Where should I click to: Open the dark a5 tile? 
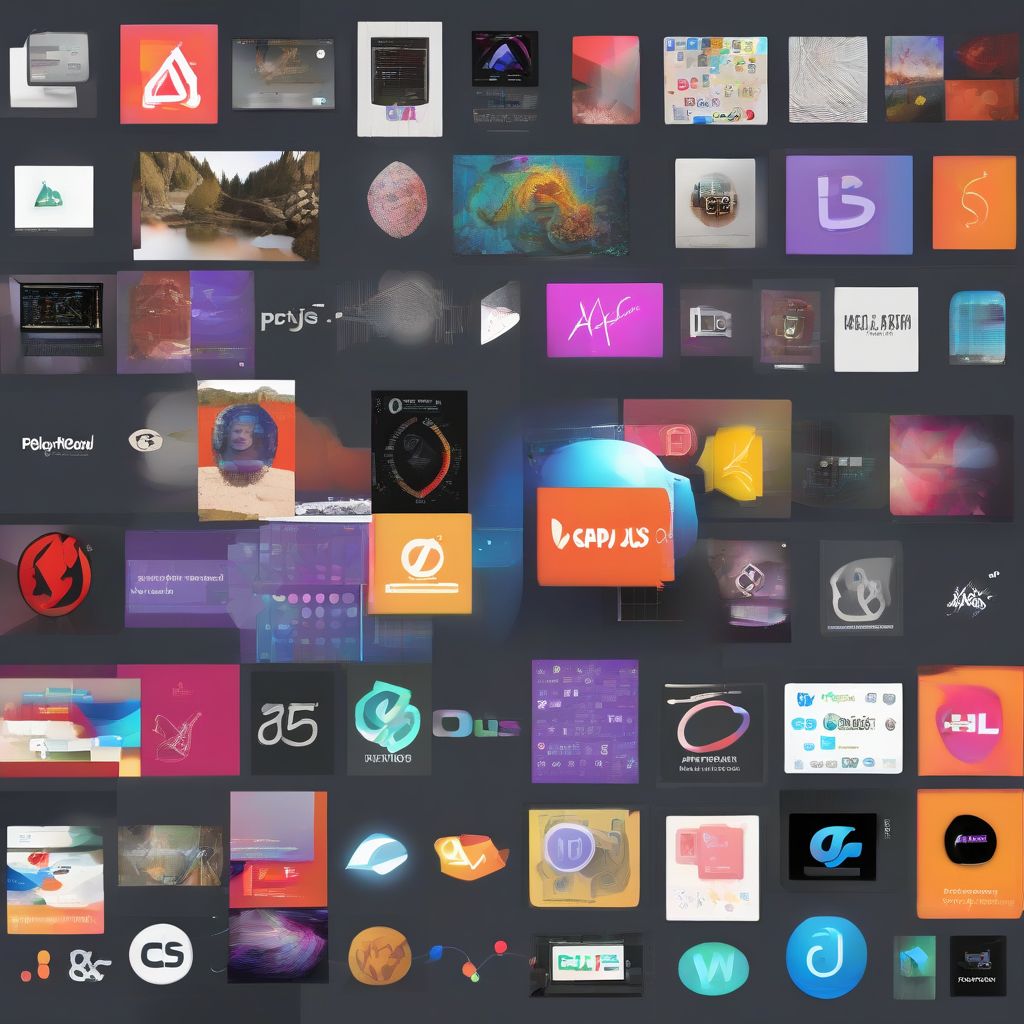292,722
